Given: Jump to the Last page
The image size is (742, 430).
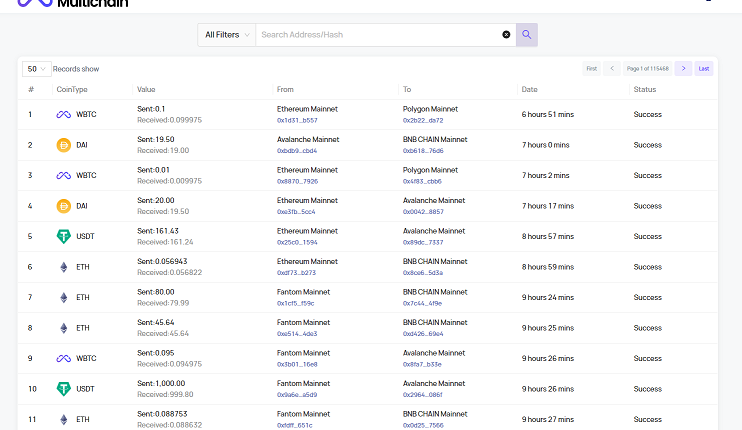Looking at the screenshot, I should (x=704, y=68).
